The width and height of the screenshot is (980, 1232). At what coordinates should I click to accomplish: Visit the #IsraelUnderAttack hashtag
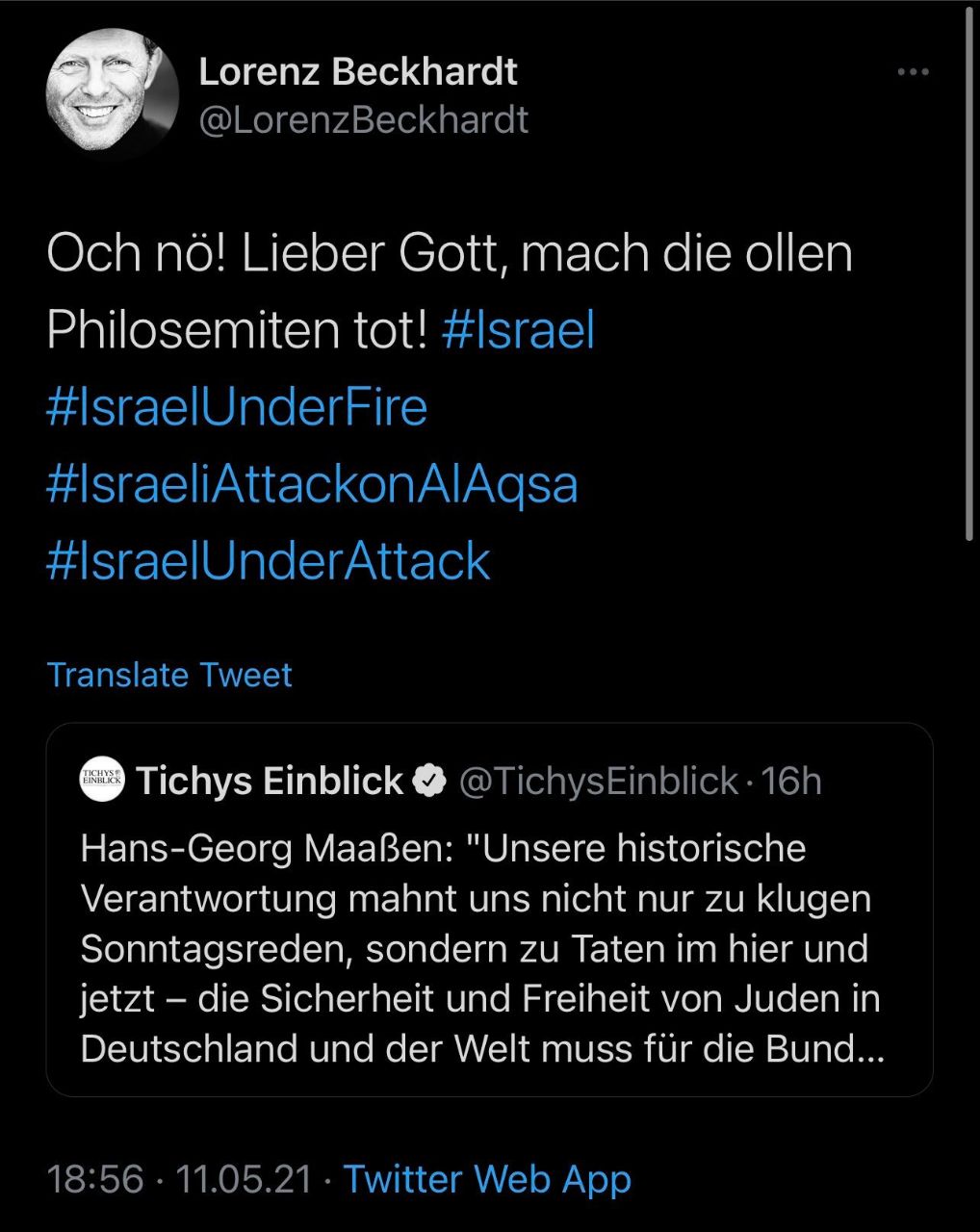pos(269,561)
